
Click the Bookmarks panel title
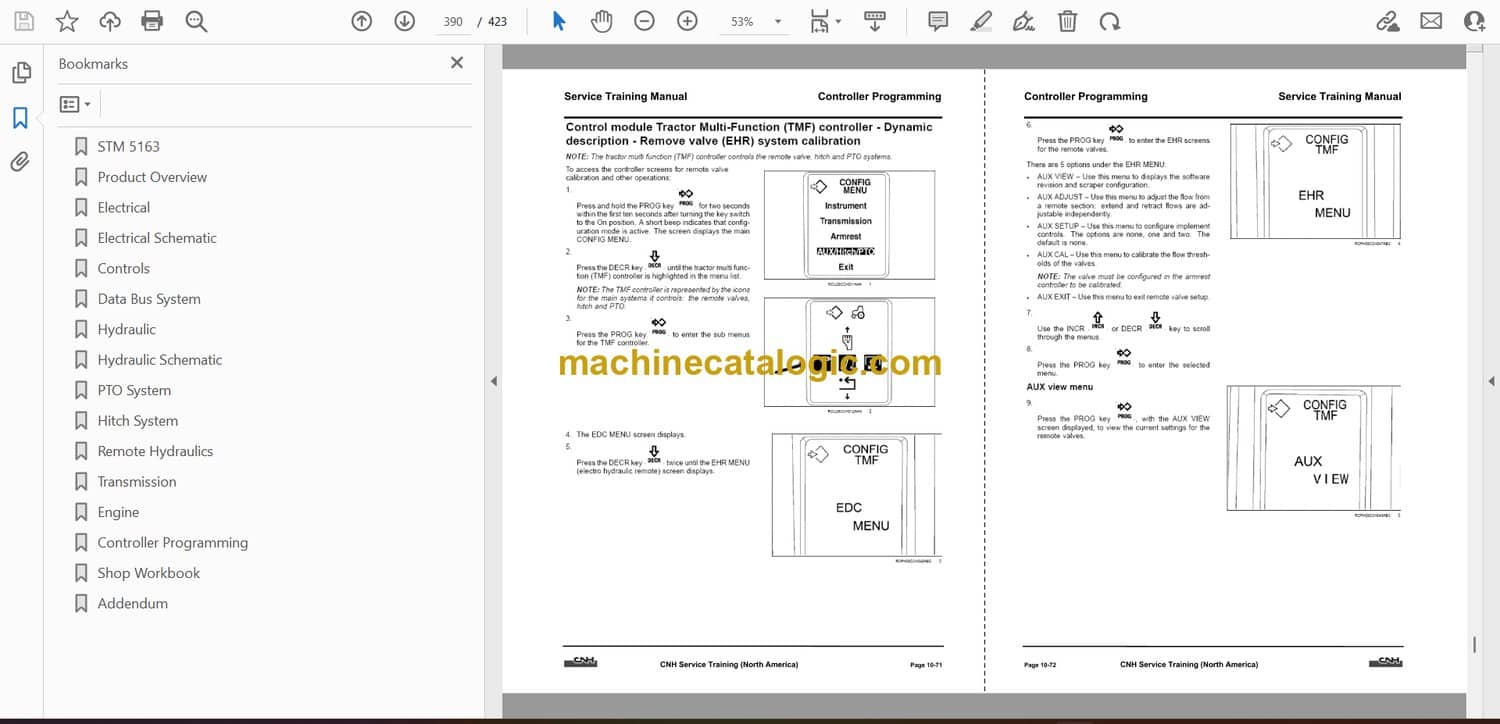[x=93, y=64]
